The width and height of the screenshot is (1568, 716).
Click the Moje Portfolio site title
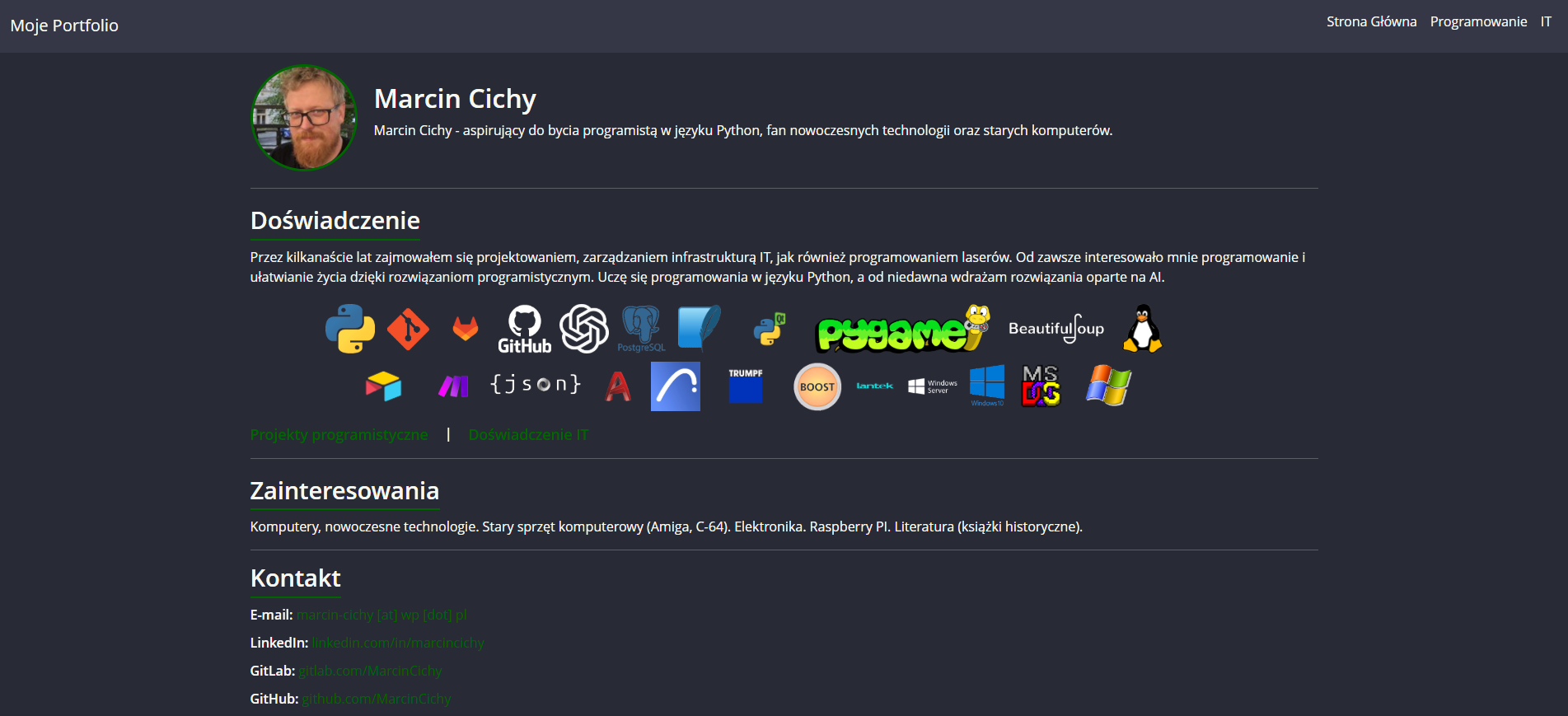click(64, 26)
